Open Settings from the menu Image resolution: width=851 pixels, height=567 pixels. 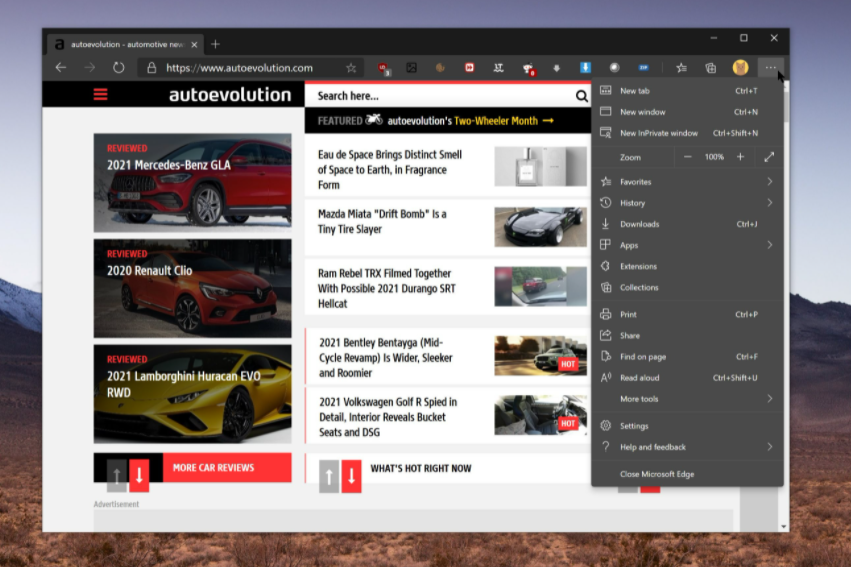pos(687,426)
